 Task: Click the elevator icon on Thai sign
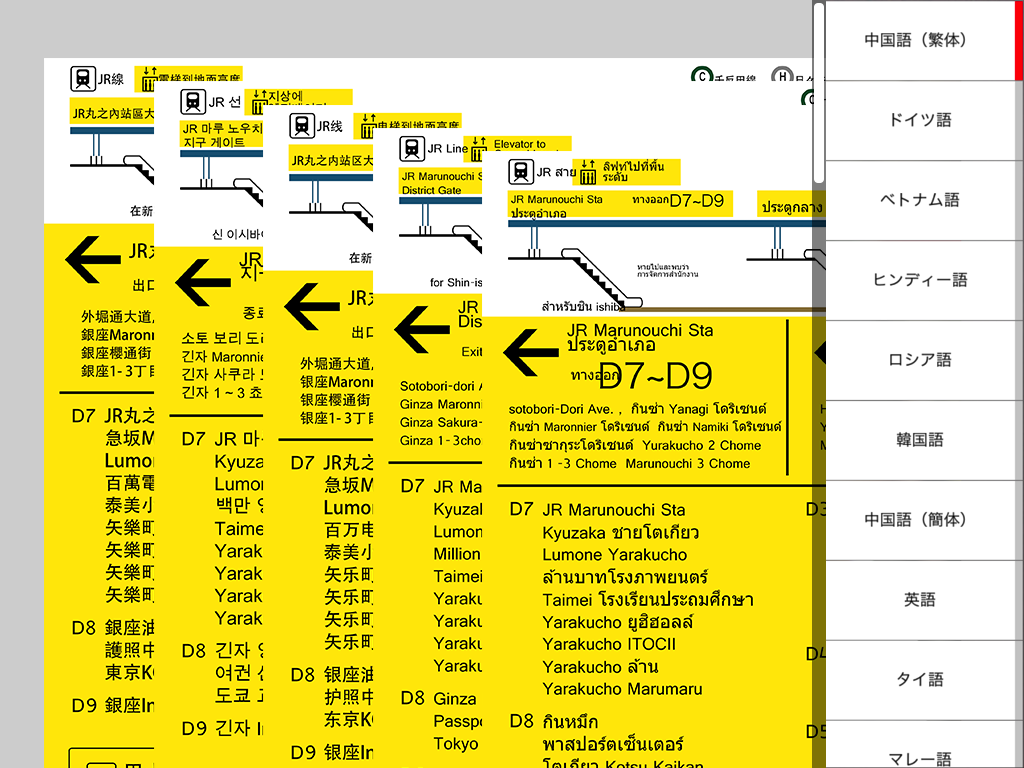[584, 172]
